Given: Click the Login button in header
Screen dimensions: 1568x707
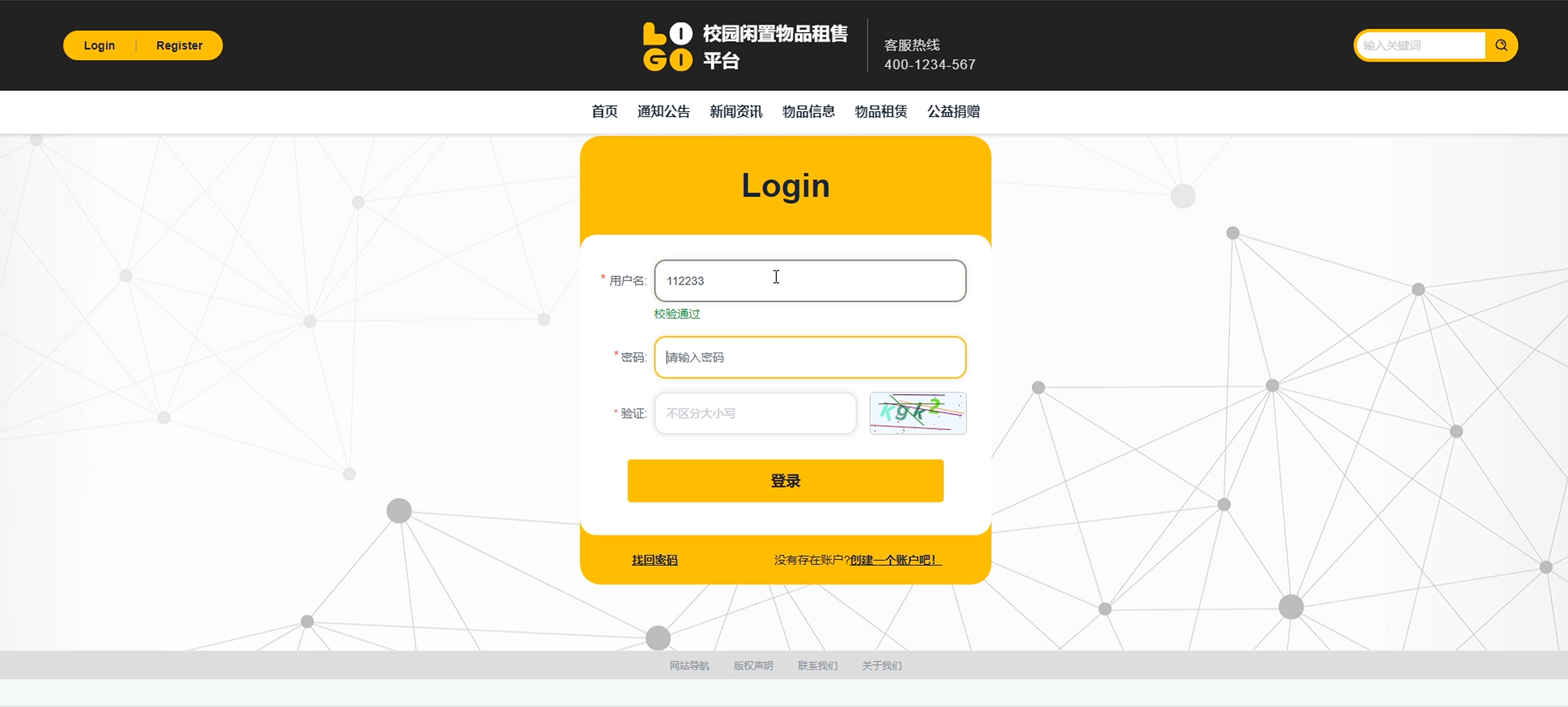Looking at the screenshot, I should click(99, 46).
